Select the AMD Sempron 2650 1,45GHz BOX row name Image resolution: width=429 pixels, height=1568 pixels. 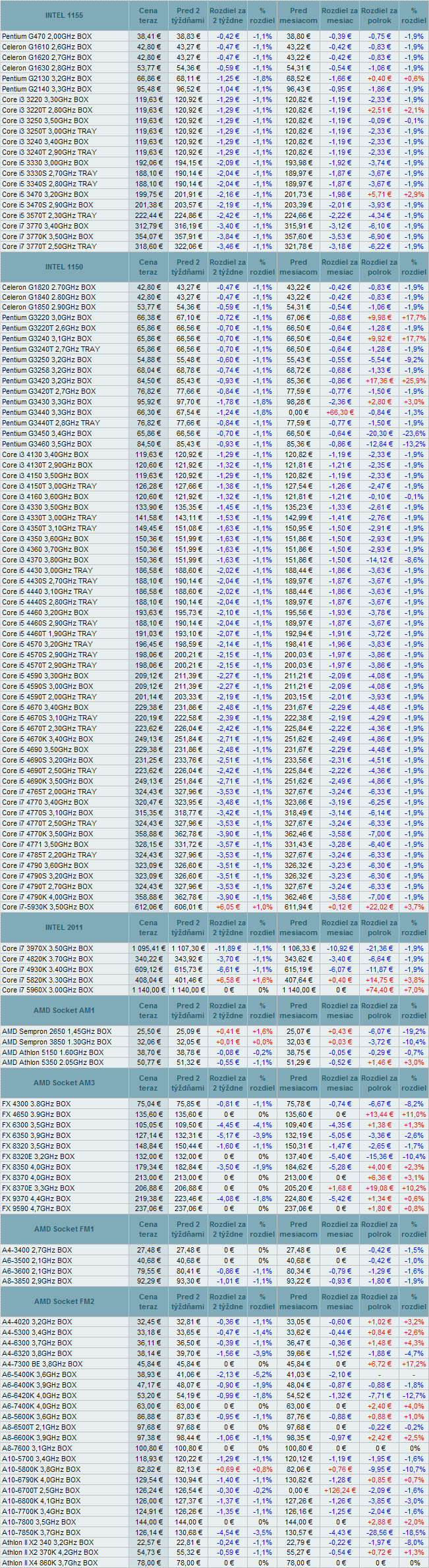pyautogui.click(x=57, y=1031)
